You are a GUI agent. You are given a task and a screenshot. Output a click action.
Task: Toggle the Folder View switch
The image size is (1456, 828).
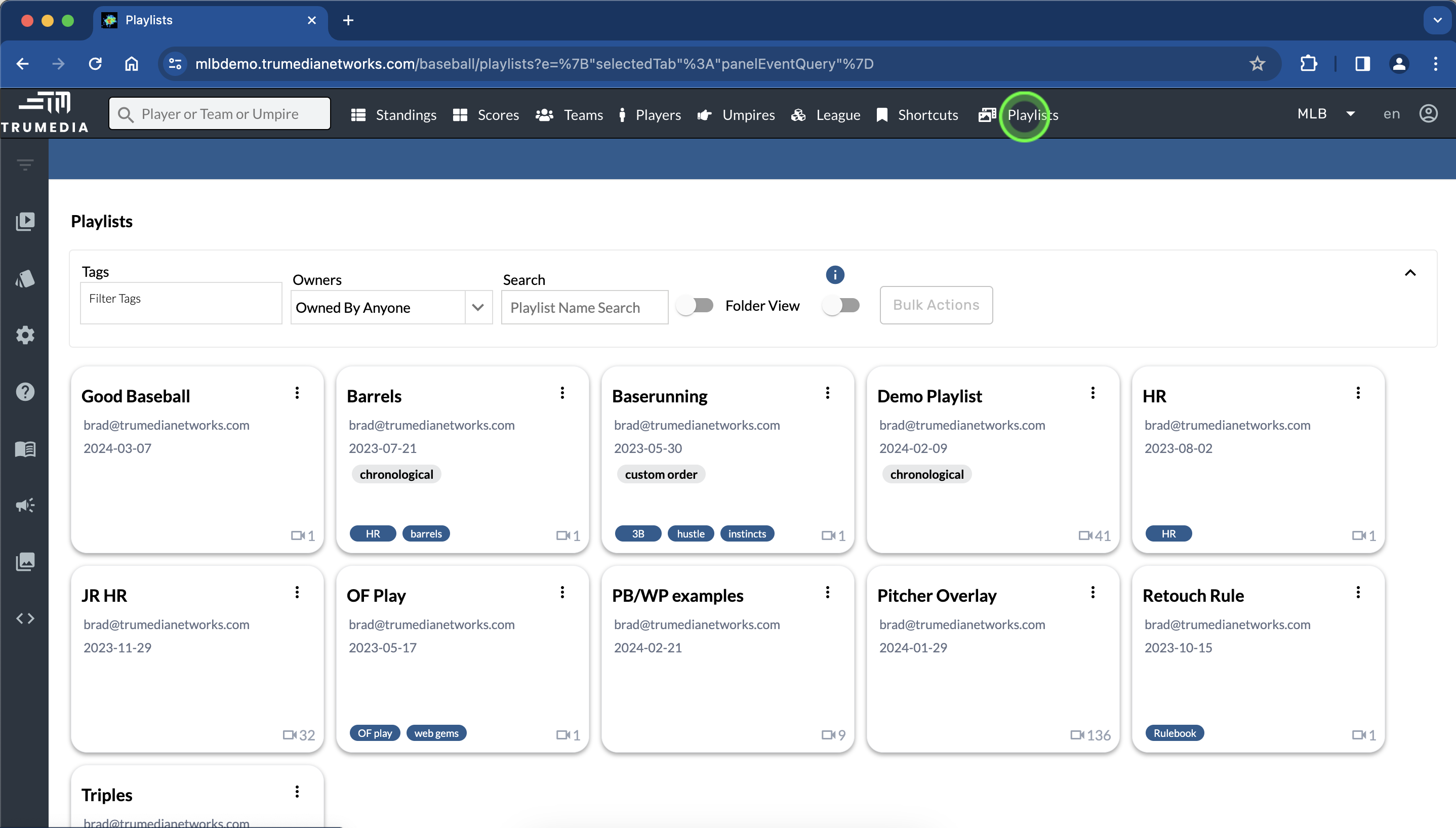point(695,305)
